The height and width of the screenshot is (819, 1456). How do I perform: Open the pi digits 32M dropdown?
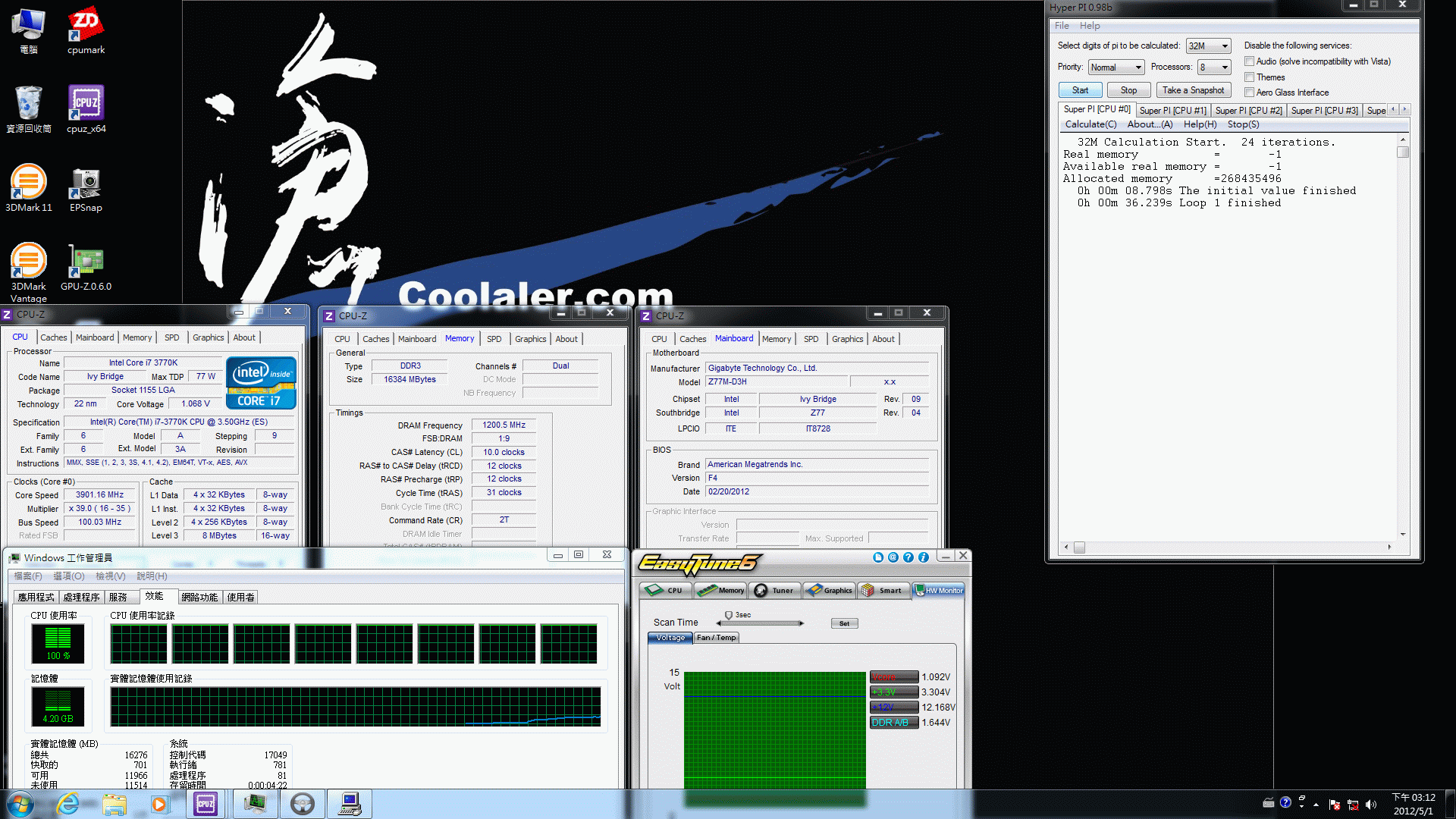(x=1208, y=46)
